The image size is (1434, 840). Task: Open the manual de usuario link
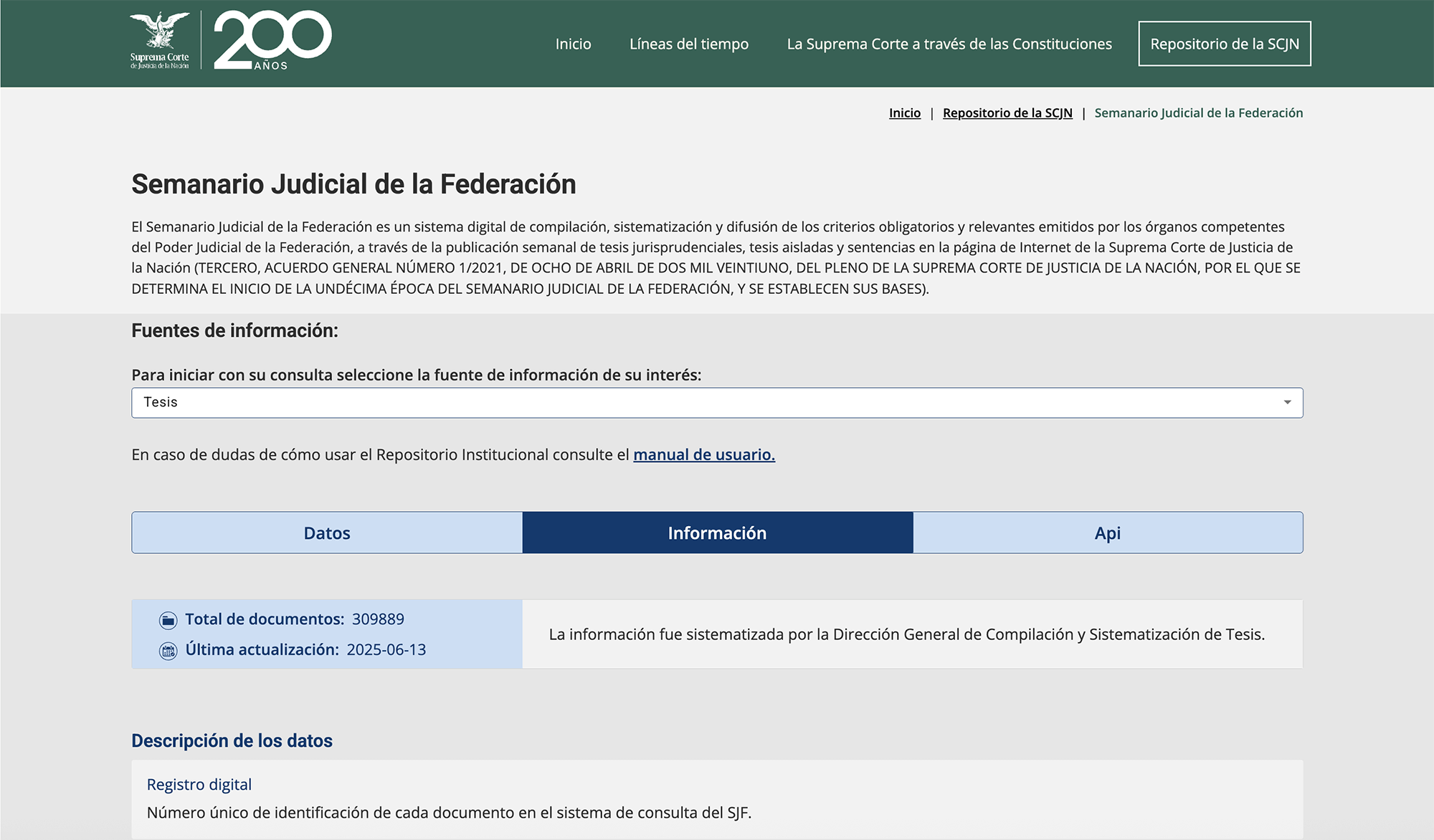(704, 454)
